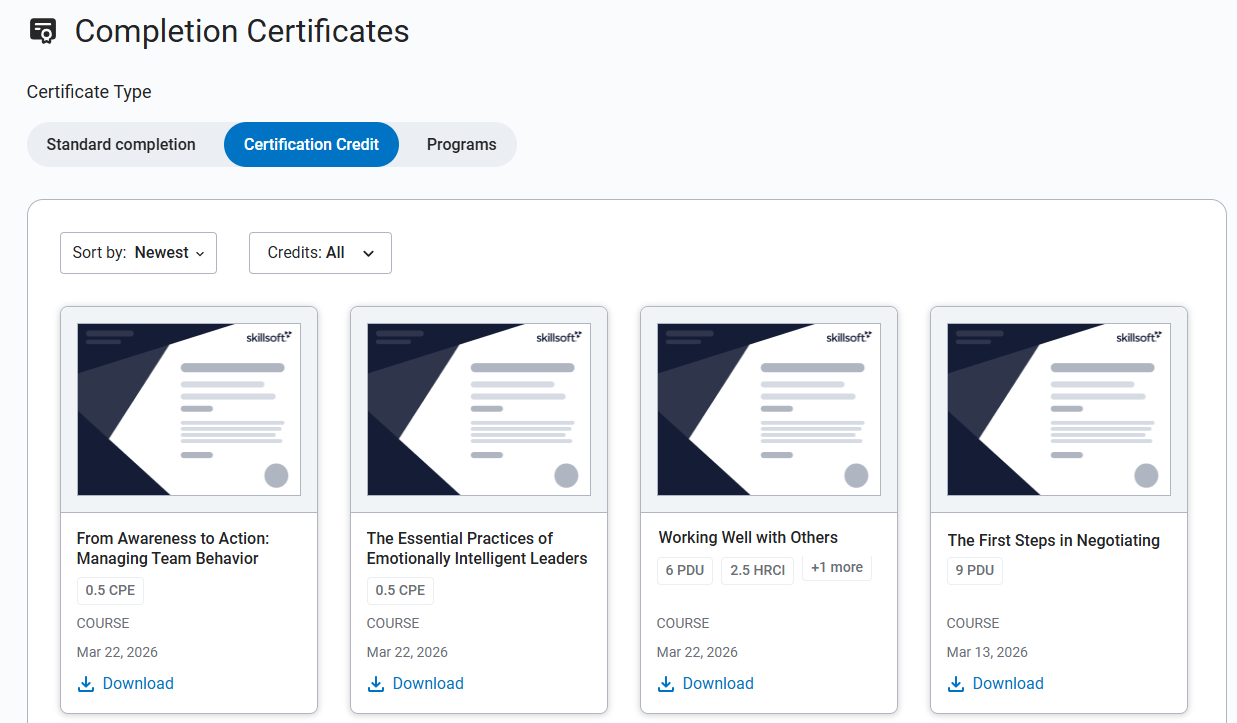Click download icon for Managing Team Behavior
This screenshot has height=723, width=1237.
[x=86, y=684]
